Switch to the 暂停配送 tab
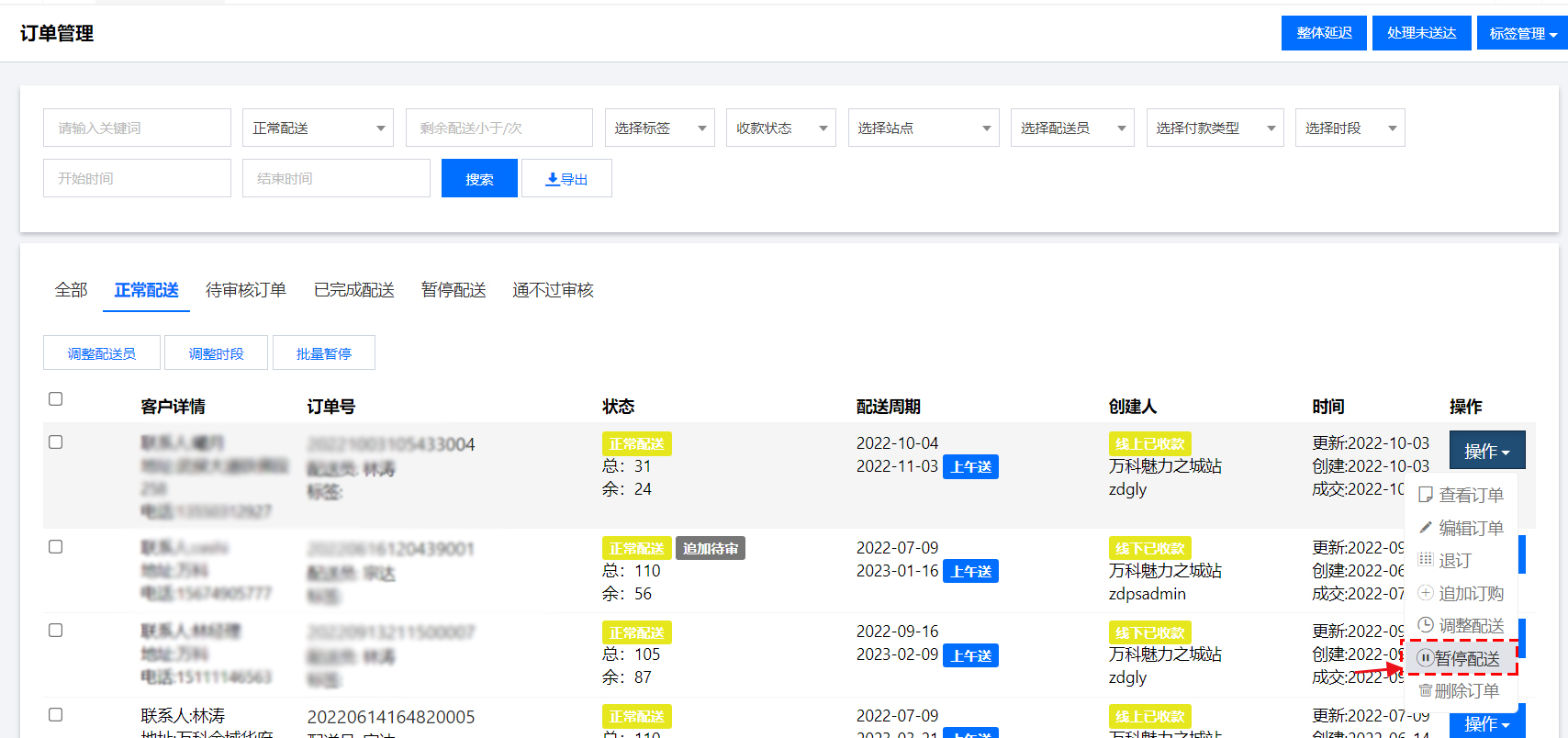This screenshot has width=1568, height=738. [454, 291]
